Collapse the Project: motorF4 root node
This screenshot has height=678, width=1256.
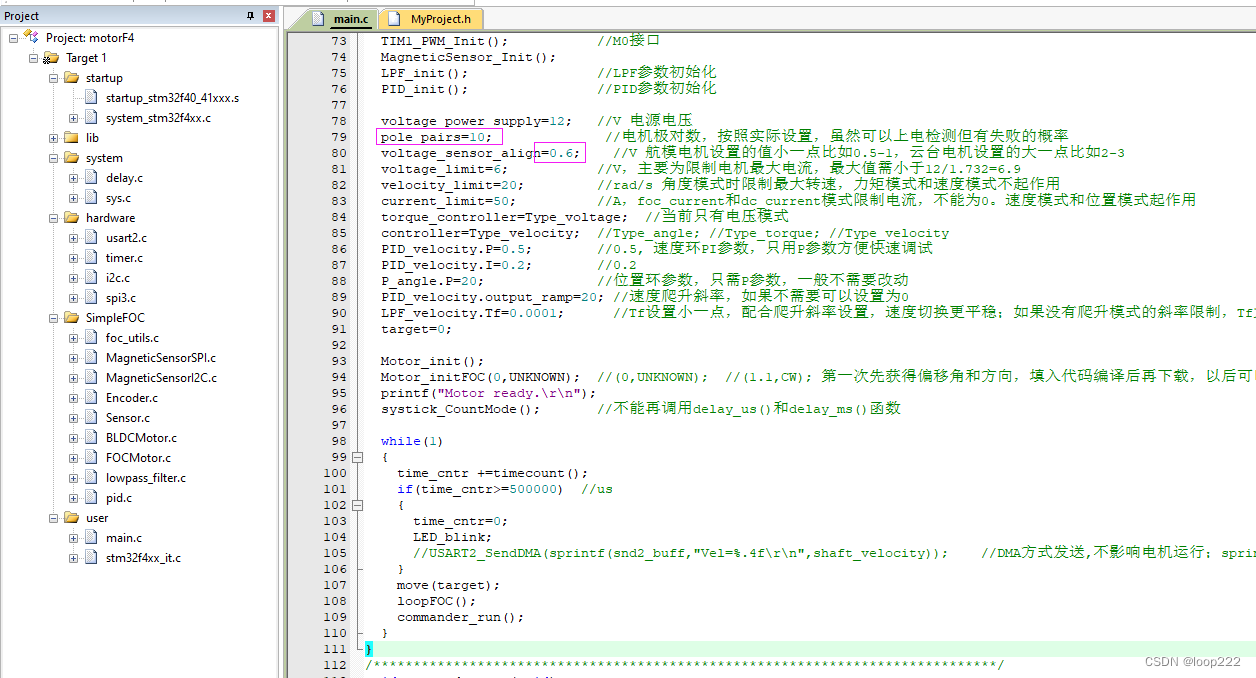[13, 38]
